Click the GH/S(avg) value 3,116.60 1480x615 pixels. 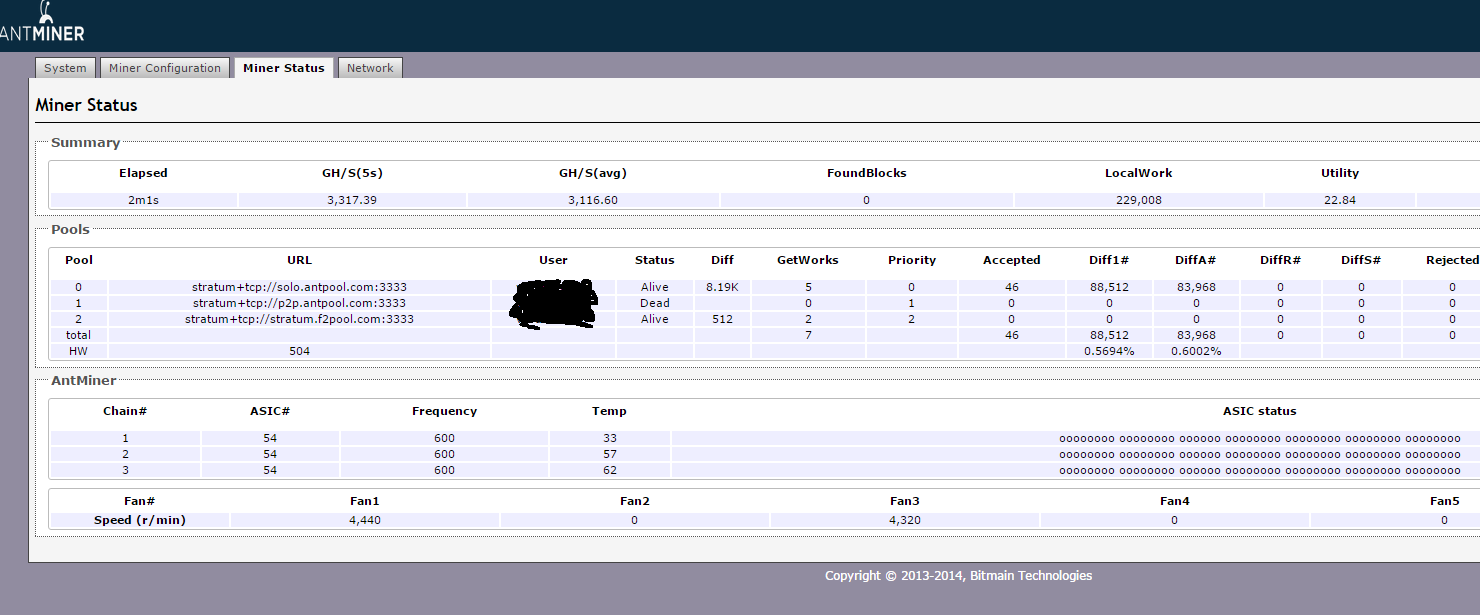(x=593, y=200)
